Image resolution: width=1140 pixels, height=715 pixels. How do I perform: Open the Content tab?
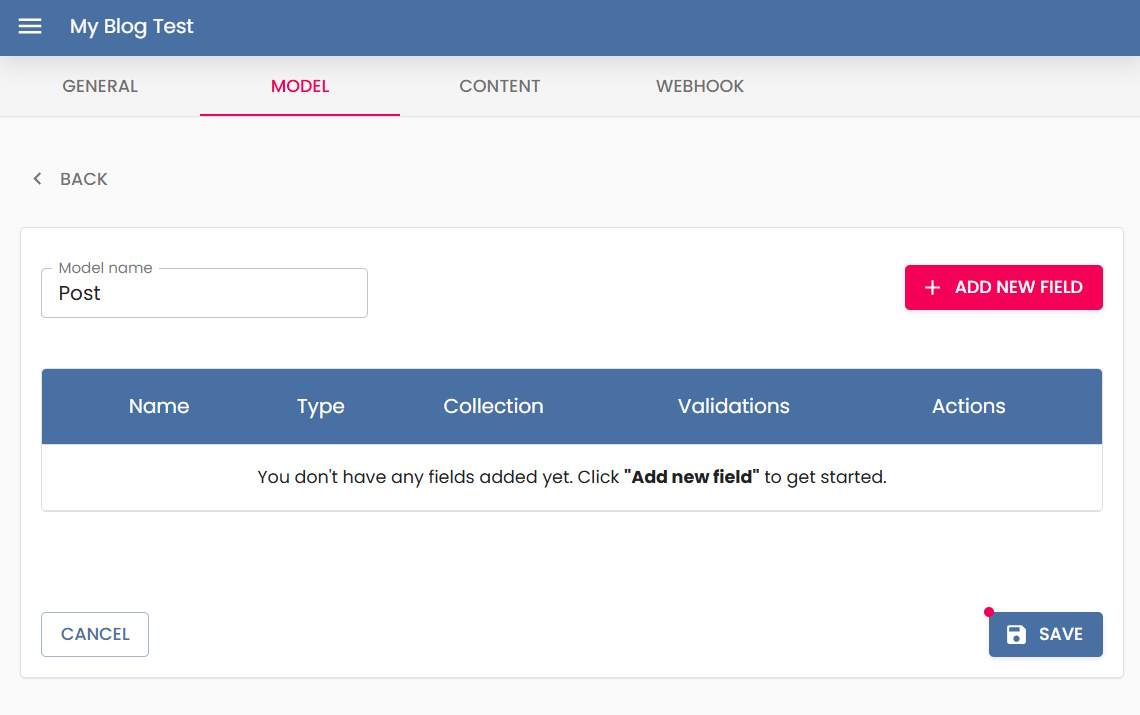click(x=500, y=86)
